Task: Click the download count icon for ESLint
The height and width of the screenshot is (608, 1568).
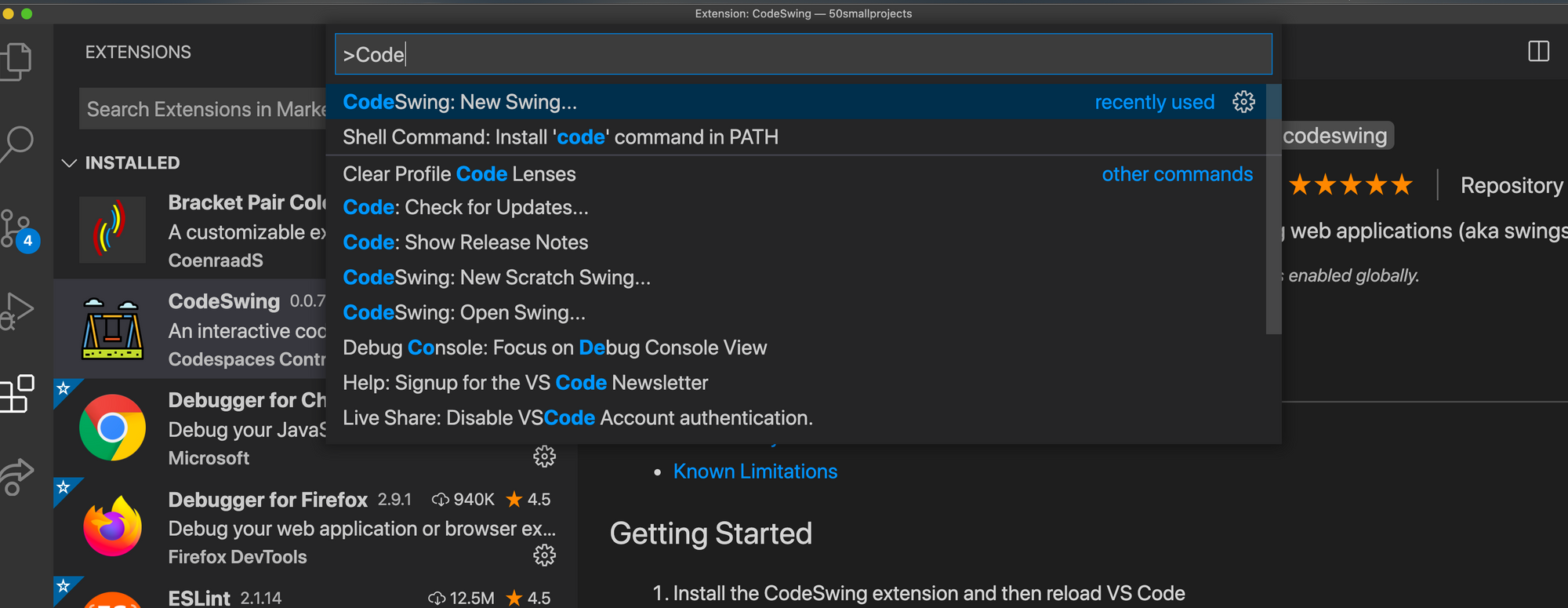Action: 437,599
